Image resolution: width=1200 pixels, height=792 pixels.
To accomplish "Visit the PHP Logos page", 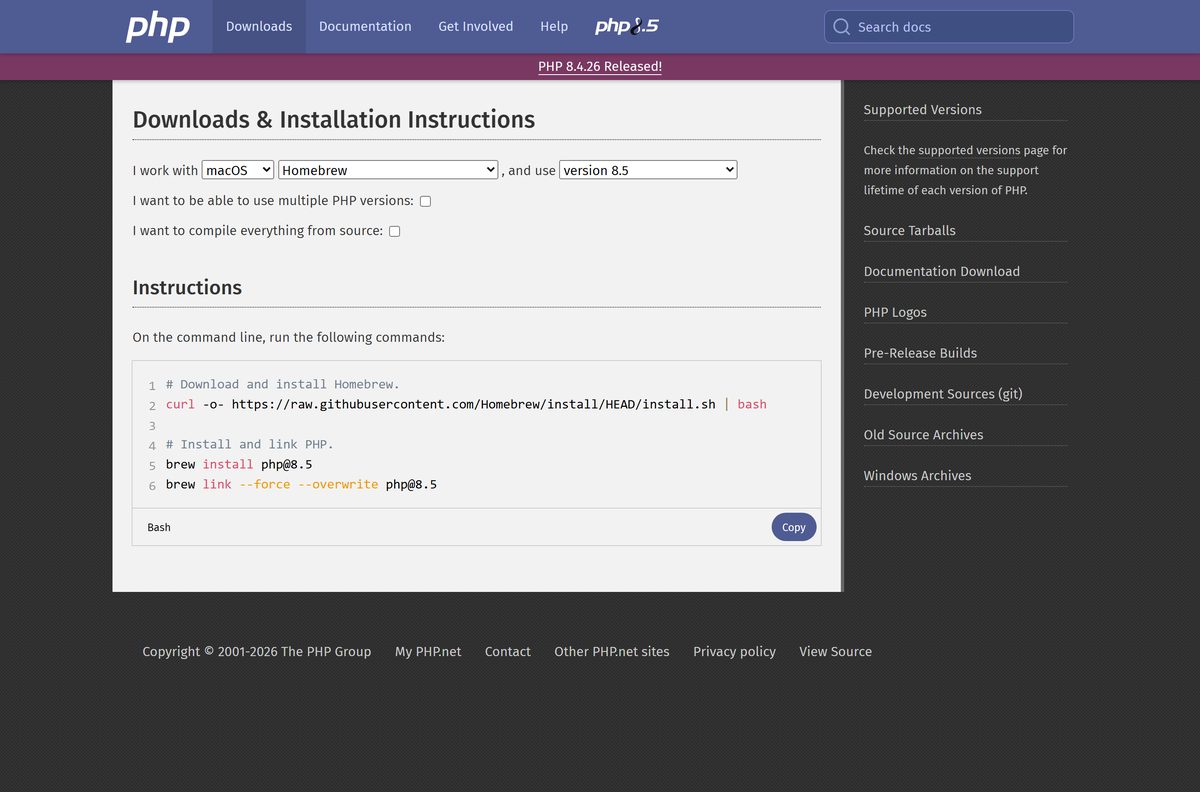I will [895, 313].
